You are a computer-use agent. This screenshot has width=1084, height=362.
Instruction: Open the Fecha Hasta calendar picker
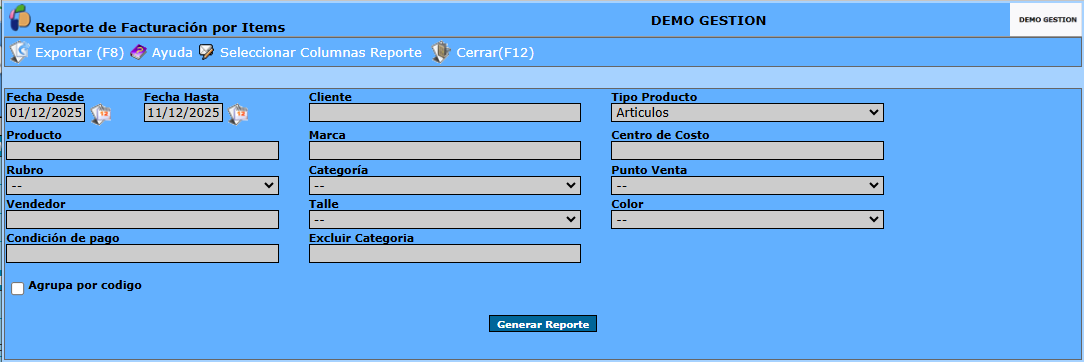[x=238, y=113]
